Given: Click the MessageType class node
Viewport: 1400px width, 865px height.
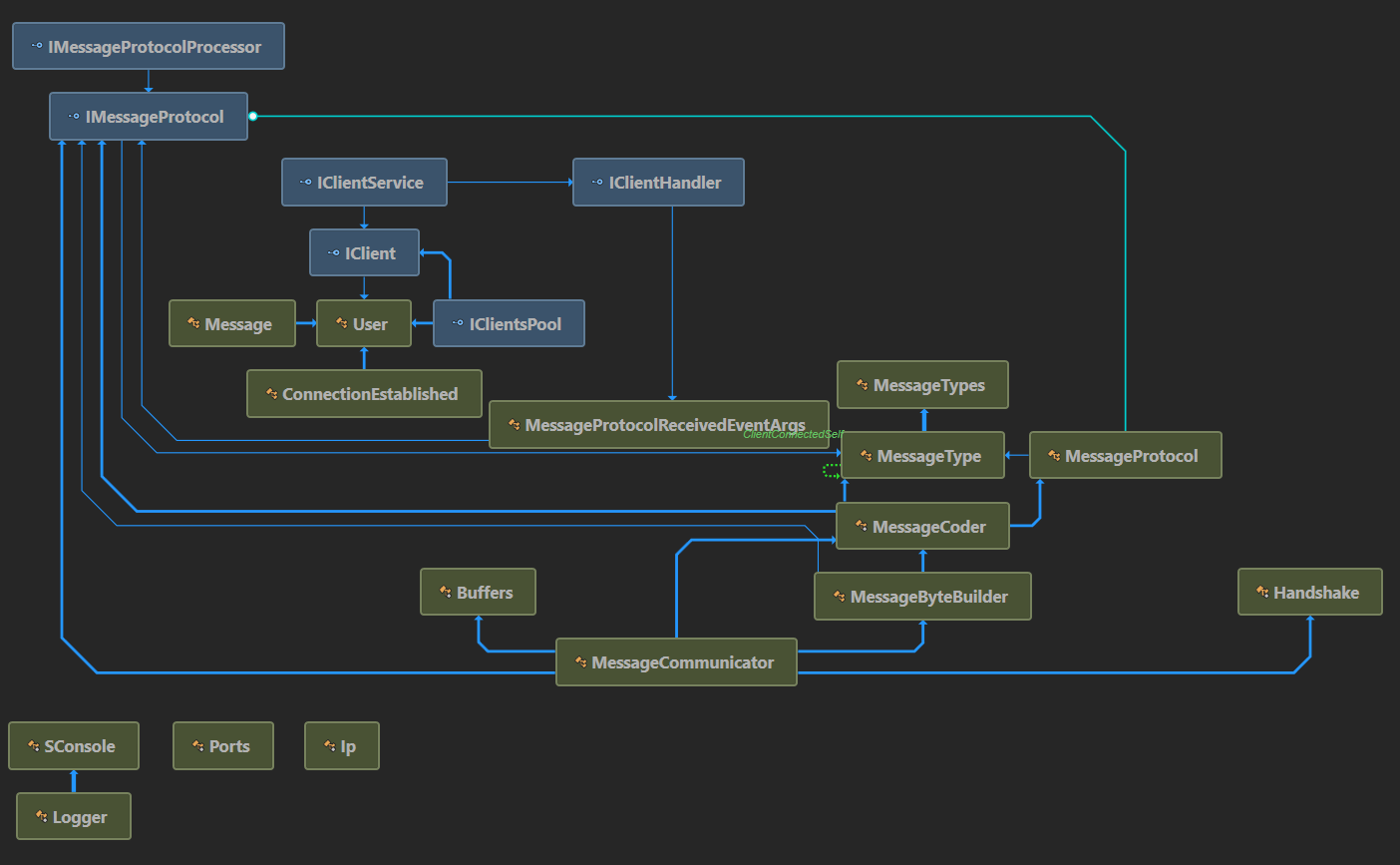Looking at the screenshot, I should (922, 456).
